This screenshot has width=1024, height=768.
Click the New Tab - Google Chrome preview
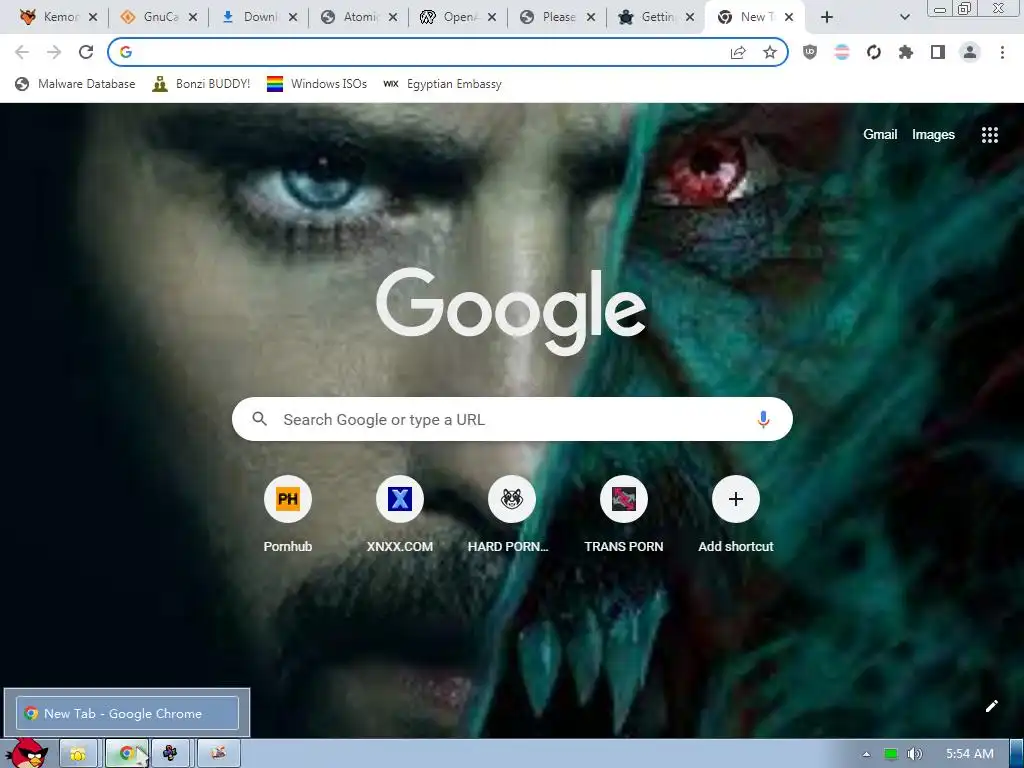point(127,713)
